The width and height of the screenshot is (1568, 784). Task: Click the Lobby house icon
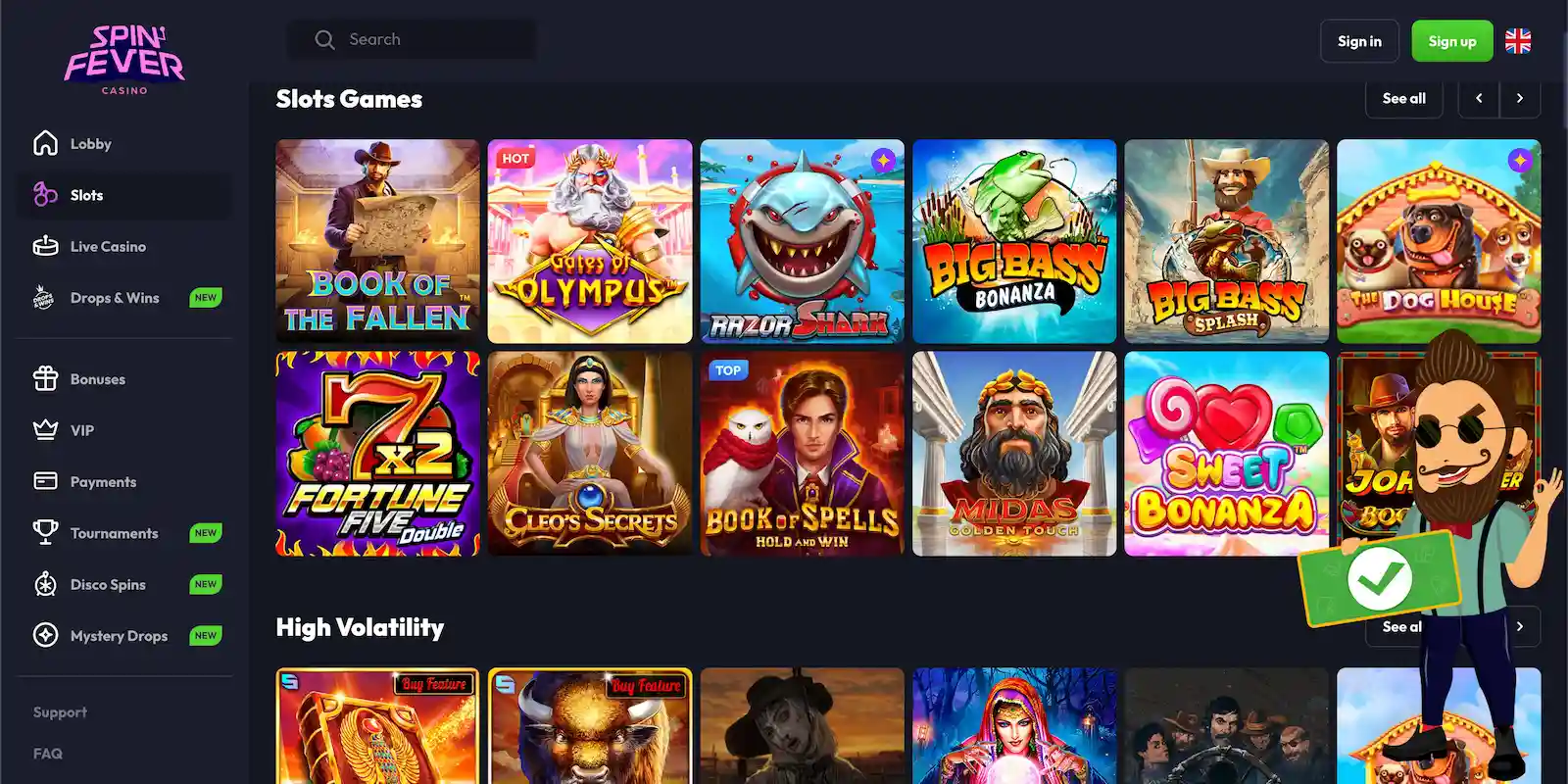point(45,143)
